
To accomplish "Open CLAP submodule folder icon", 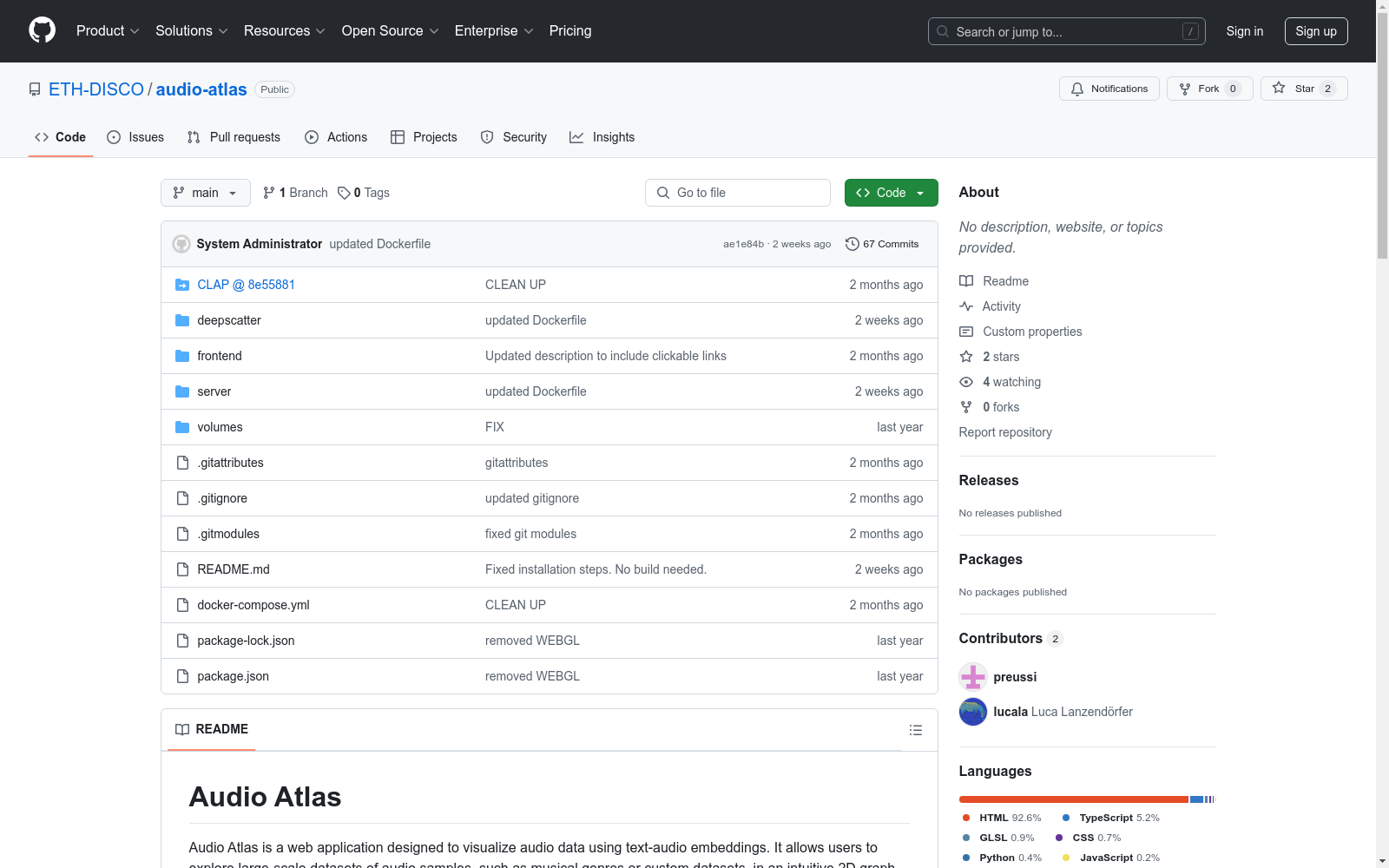I will click(182, 285).
